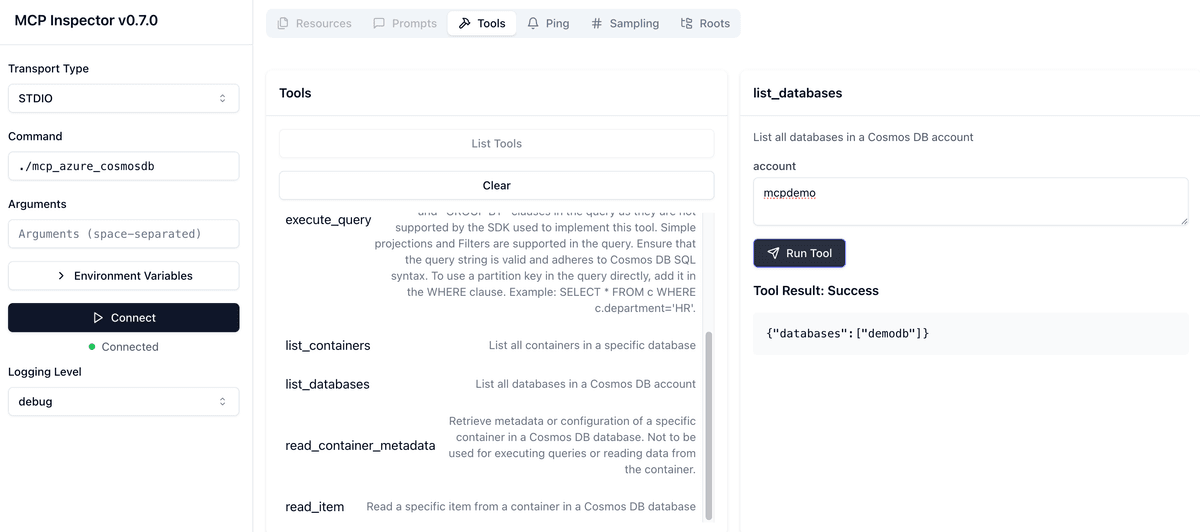Click the green Connected status dot

click(92, 347)
